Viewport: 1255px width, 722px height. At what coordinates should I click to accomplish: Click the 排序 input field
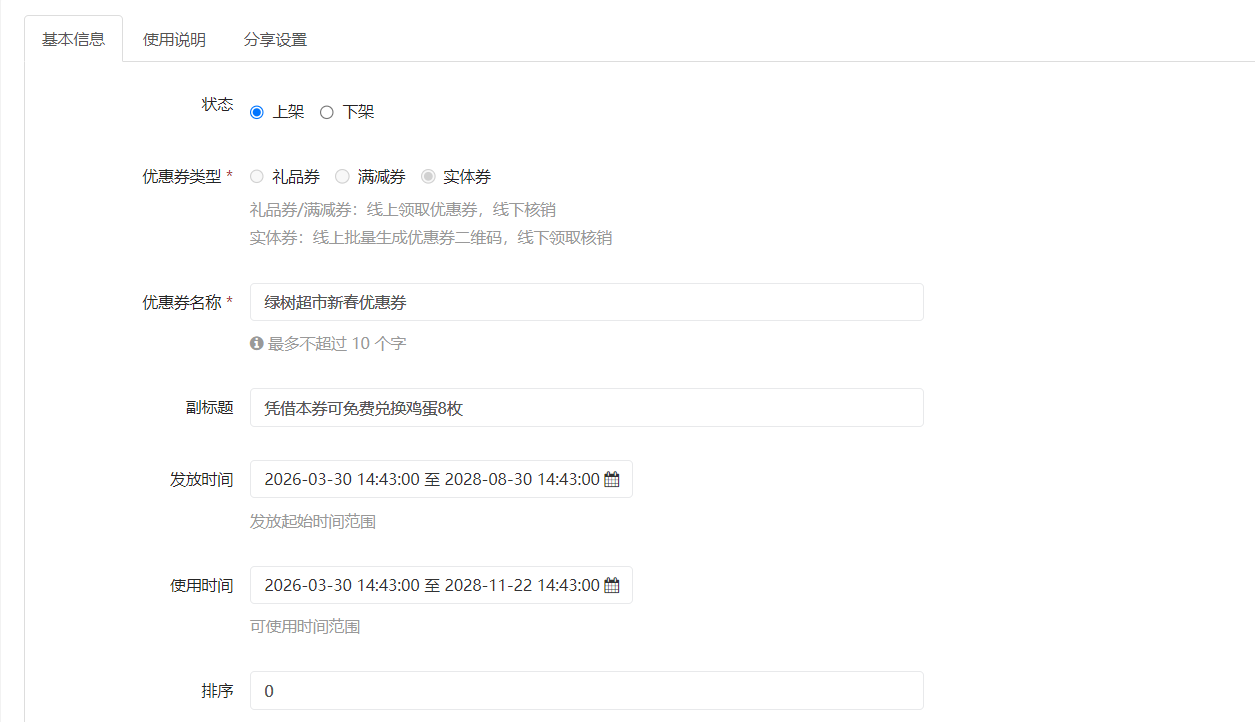(x=586, y=691)
